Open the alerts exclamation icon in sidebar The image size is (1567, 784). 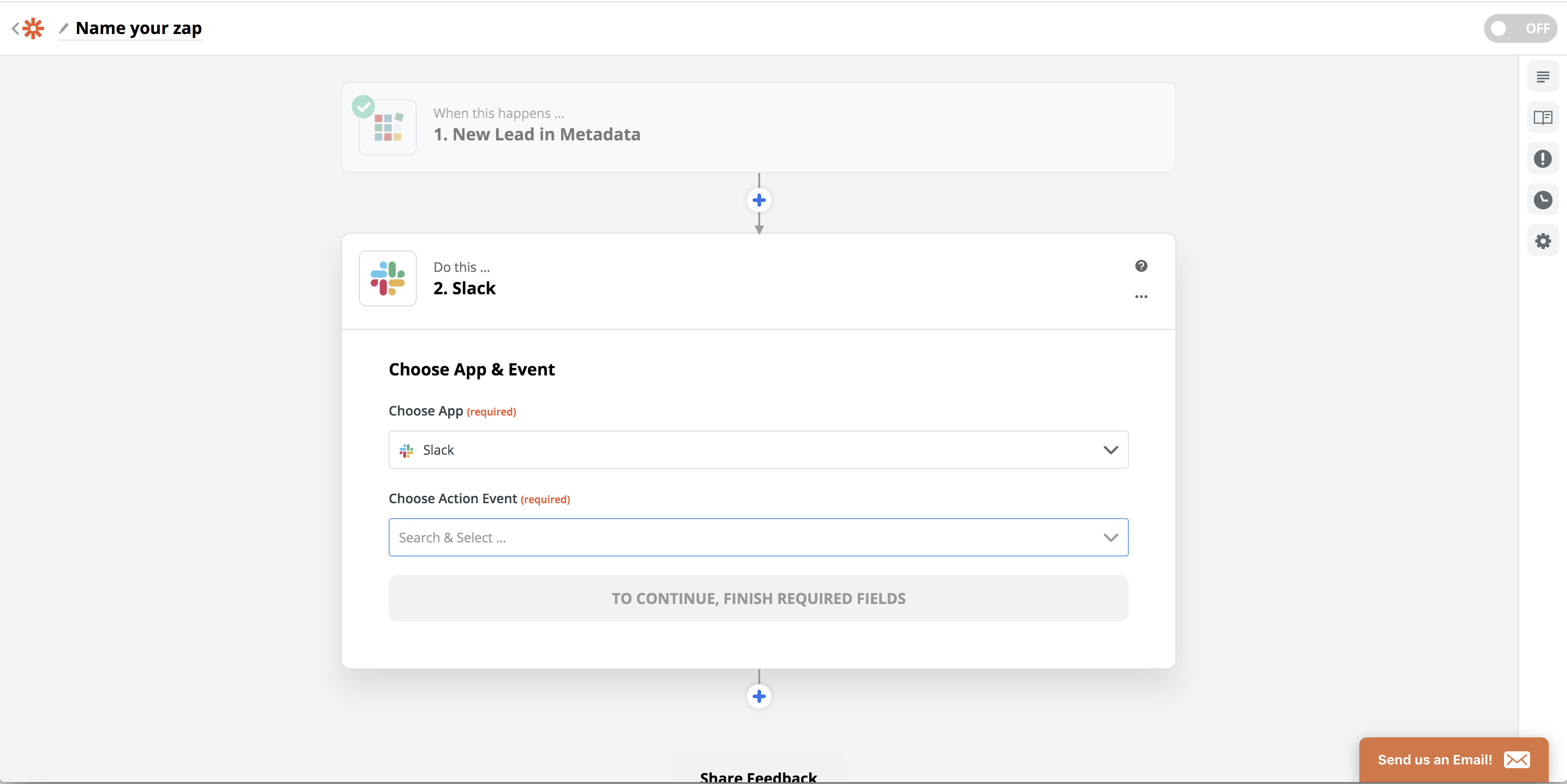click(1542, 159)
